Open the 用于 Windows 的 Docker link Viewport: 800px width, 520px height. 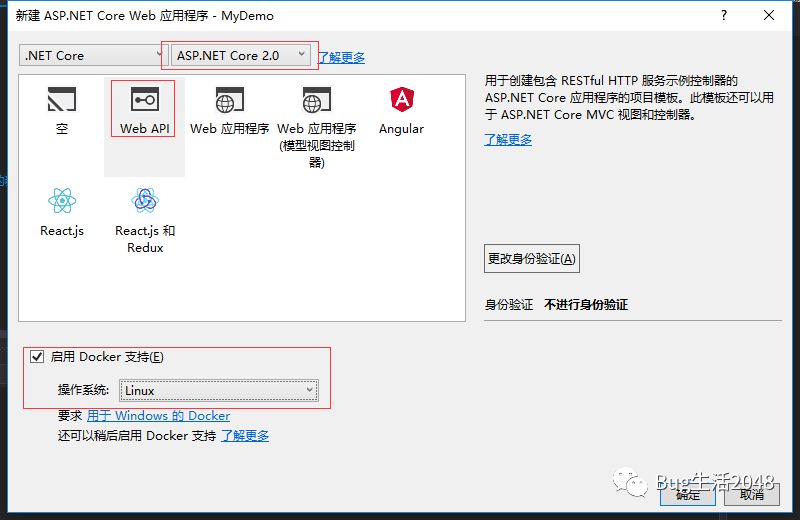158,416
